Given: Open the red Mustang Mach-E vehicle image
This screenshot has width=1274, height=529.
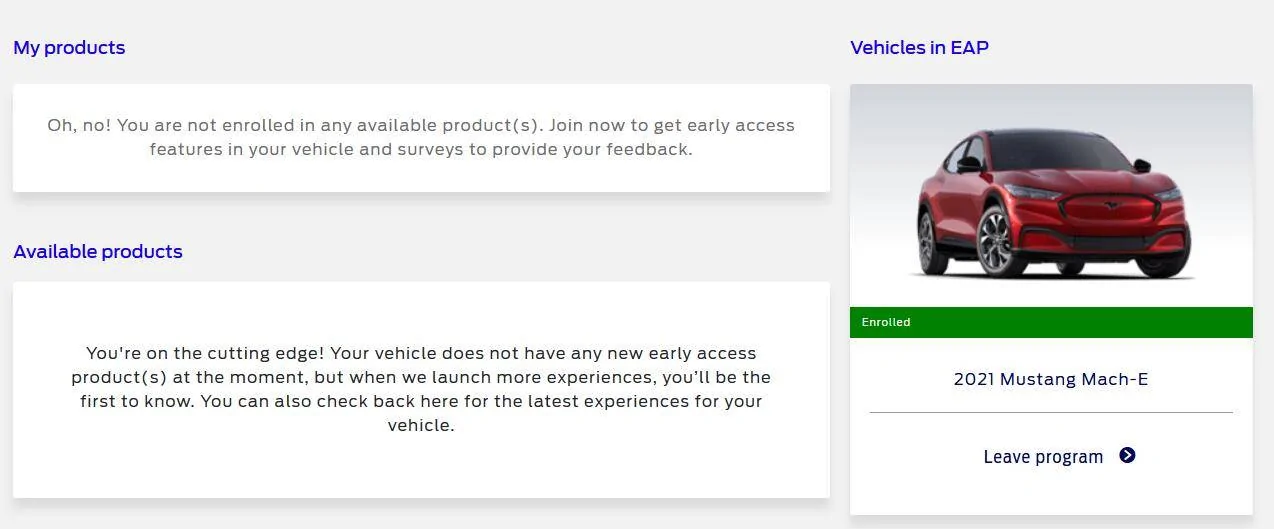Looking at the screenshot, I should [x=1051, y=196].
